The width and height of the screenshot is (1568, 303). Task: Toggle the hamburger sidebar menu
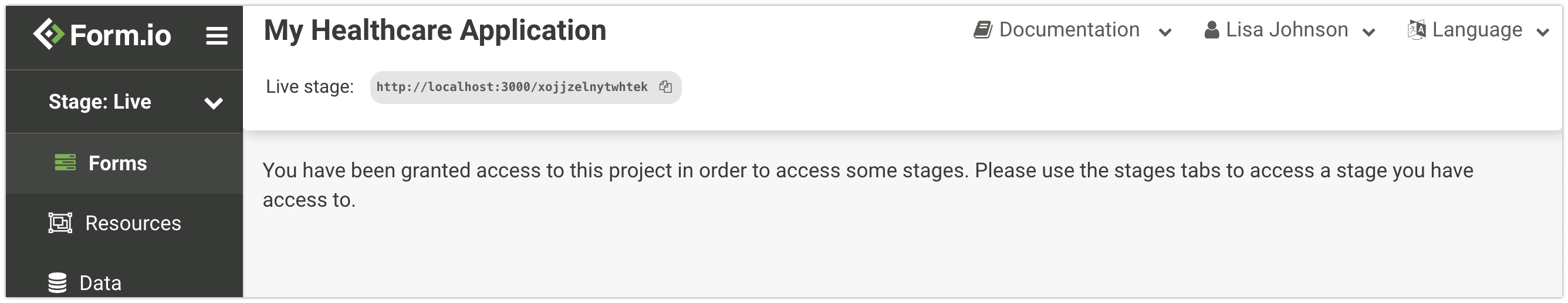click(217, 36)
